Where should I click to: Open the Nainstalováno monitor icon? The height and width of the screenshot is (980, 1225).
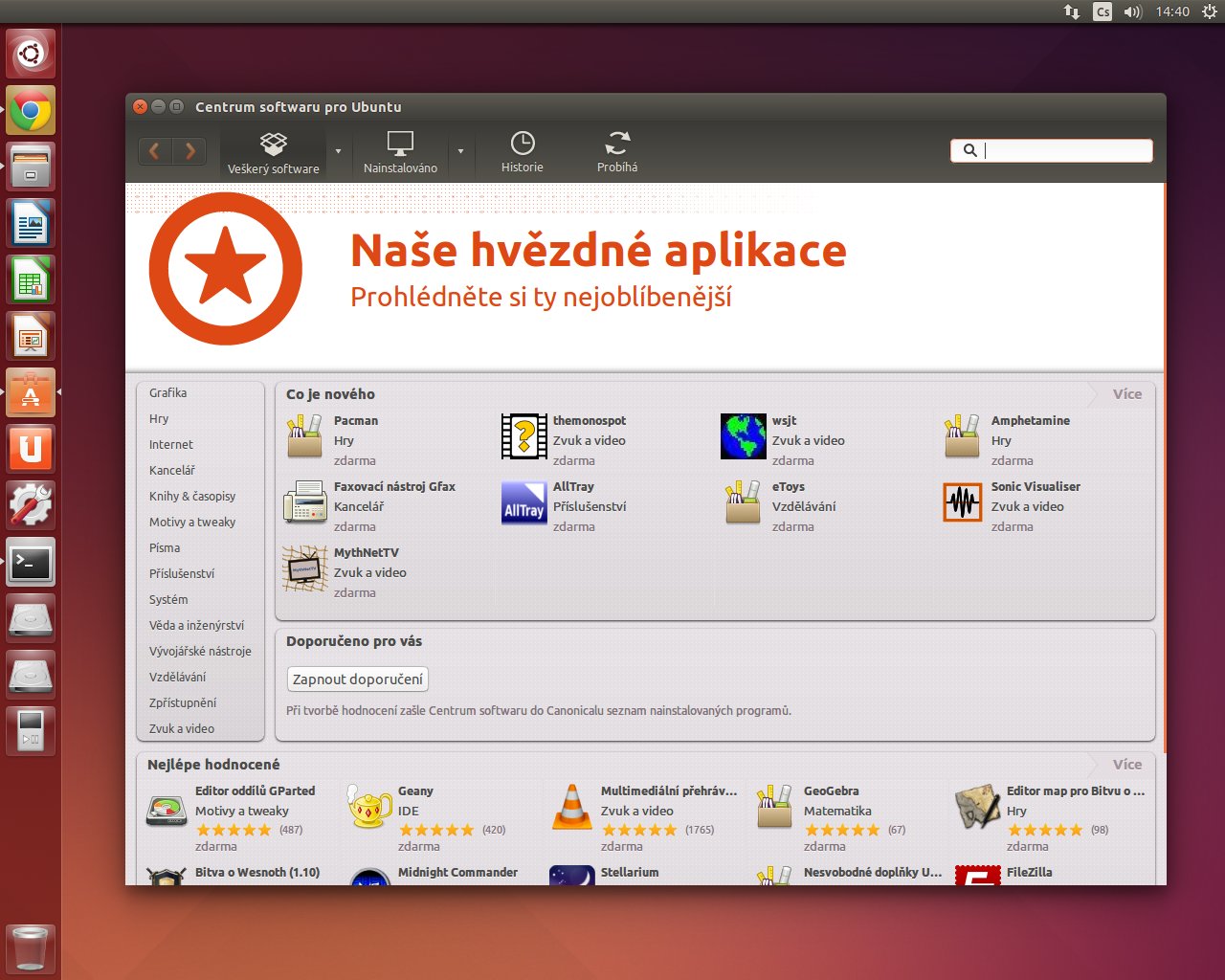(x=400, y=144)
